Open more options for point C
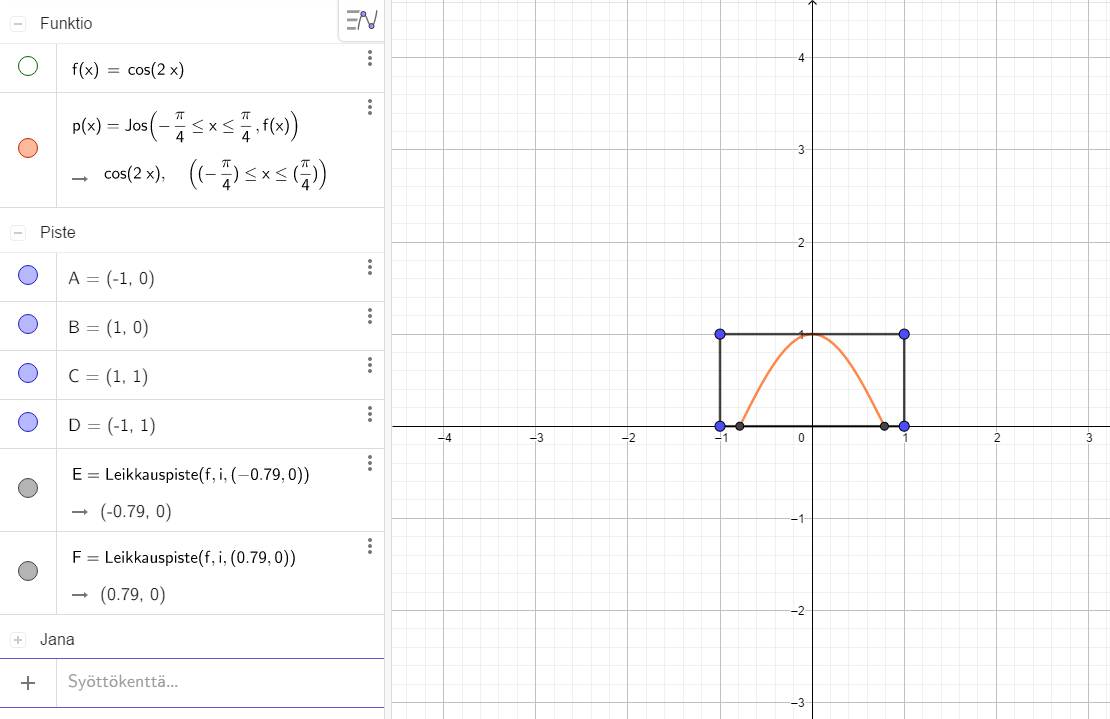 [370, 365]
